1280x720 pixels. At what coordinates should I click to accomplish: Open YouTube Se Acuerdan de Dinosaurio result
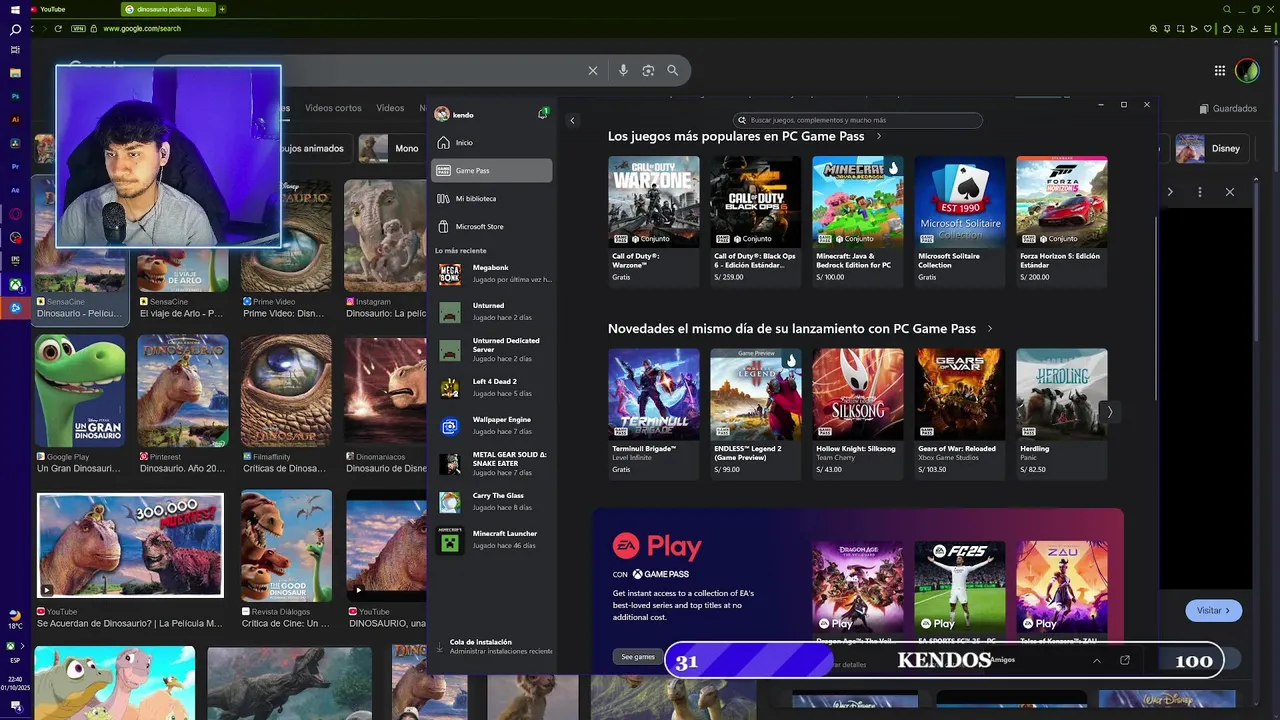[x=130, y=560]
